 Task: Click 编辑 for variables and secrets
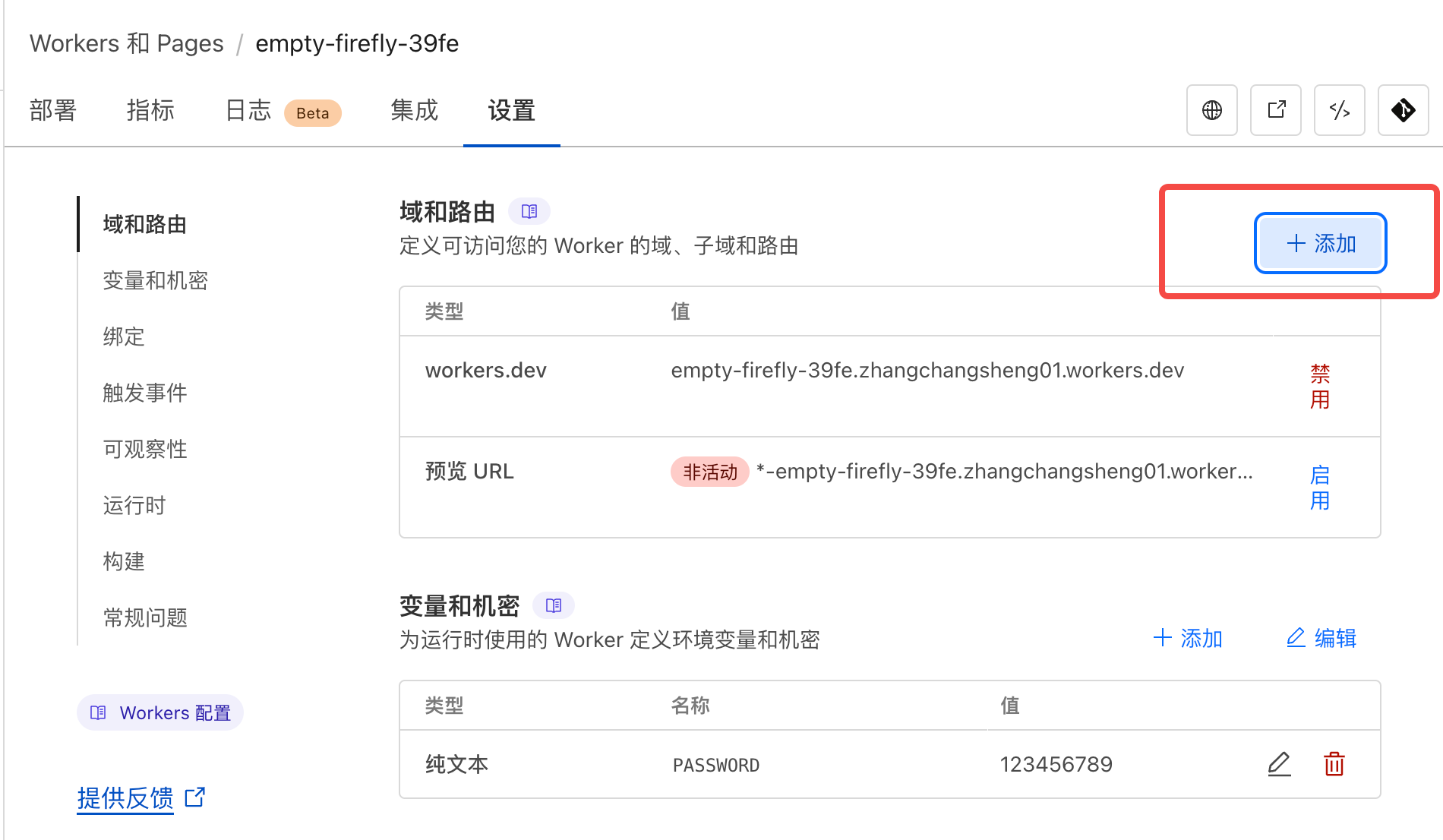1321,638
